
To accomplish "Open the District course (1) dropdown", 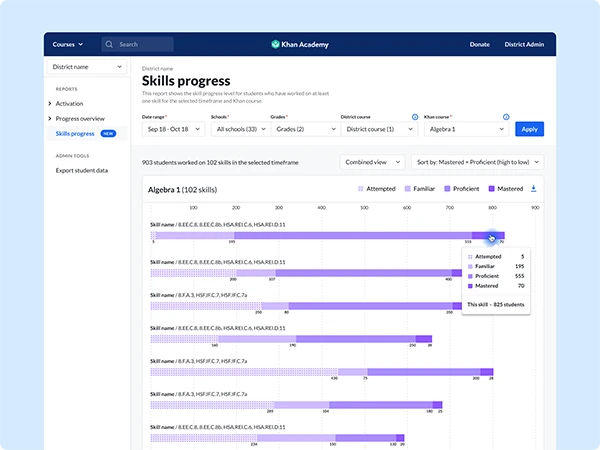I will click(x=379, y=129).
